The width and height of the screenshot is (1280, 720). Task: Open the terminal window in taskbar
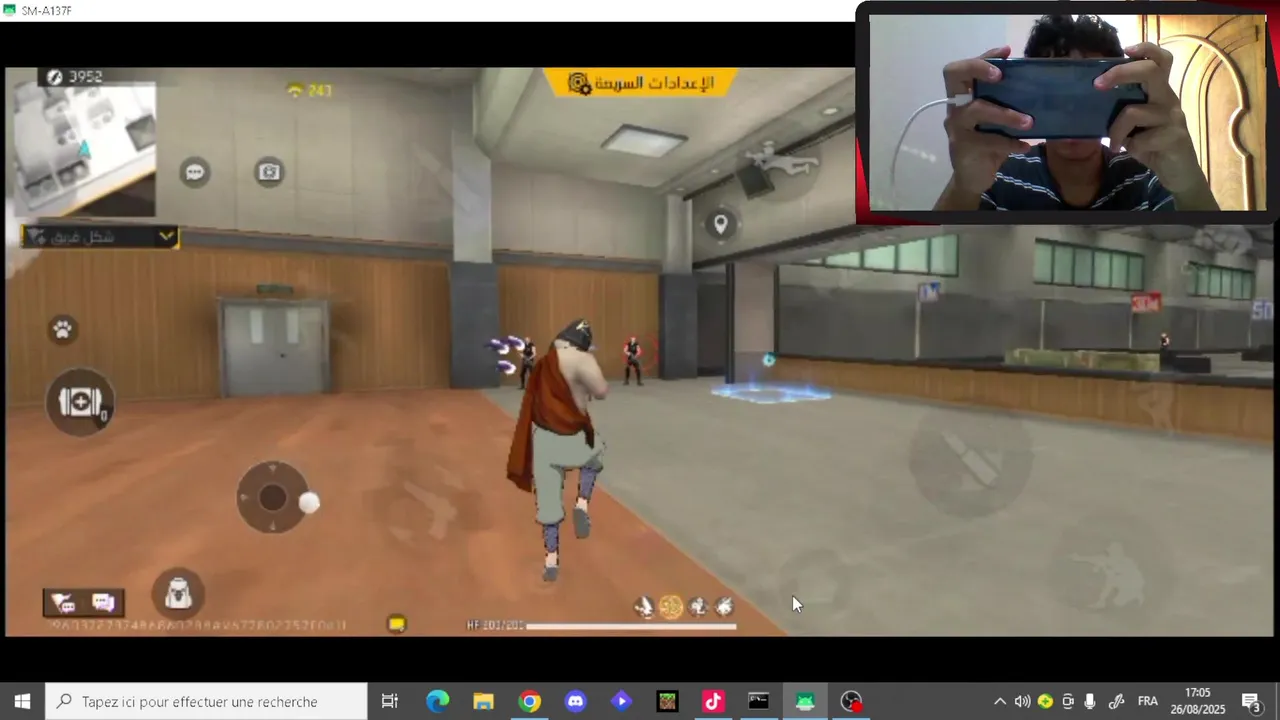pos(759,701)
